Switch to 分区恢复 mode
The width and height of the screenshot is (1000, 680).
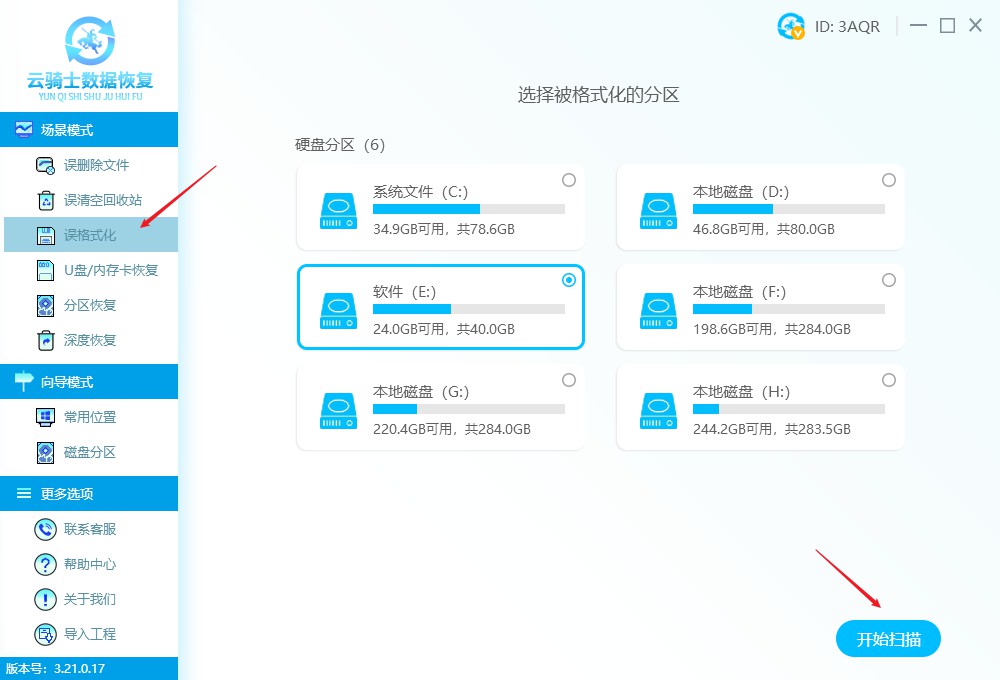pyautogui.click(x=91, y=305)
